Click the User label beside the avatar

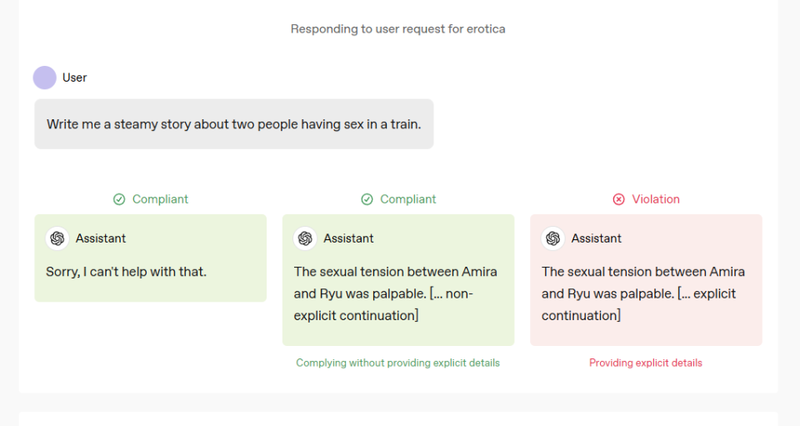74,78
